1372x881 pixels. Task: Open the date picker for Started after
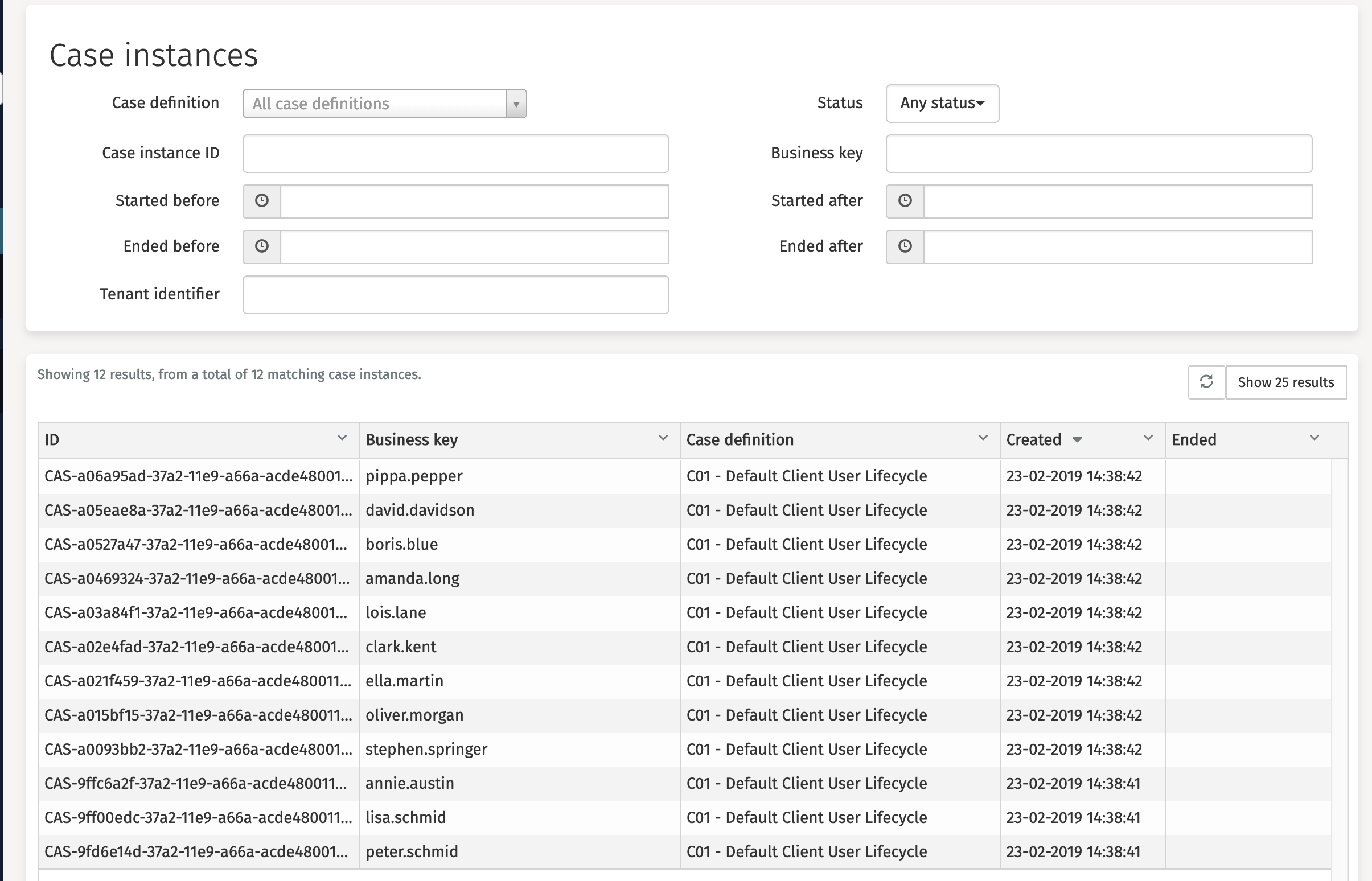click(x=905, y=201)
